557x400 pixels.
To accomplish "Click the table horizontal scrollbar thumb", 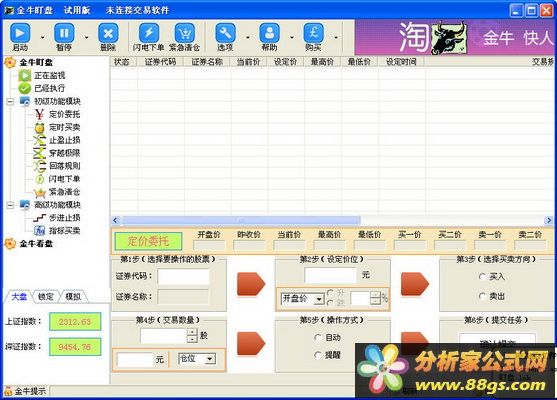I will (241, 220).
